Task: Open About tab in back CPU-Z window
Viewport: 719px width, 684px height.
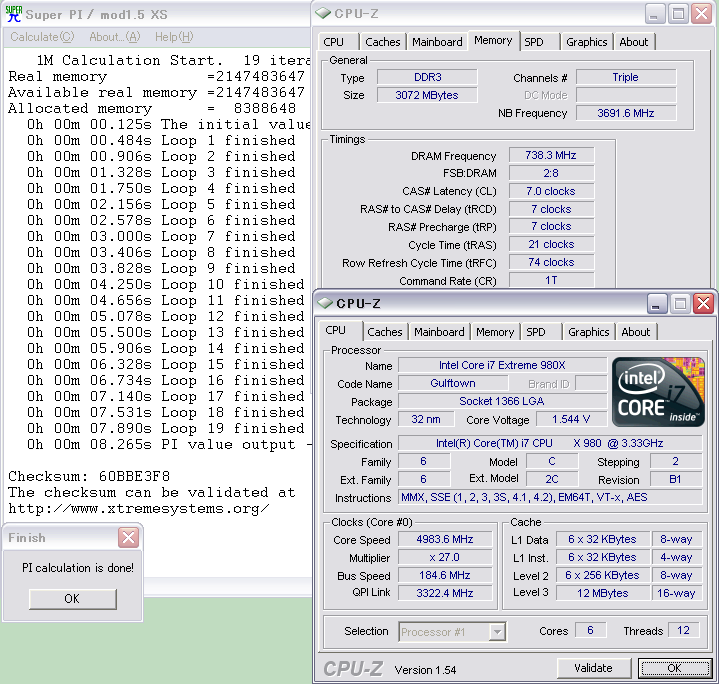Action: tap(634, 42)
